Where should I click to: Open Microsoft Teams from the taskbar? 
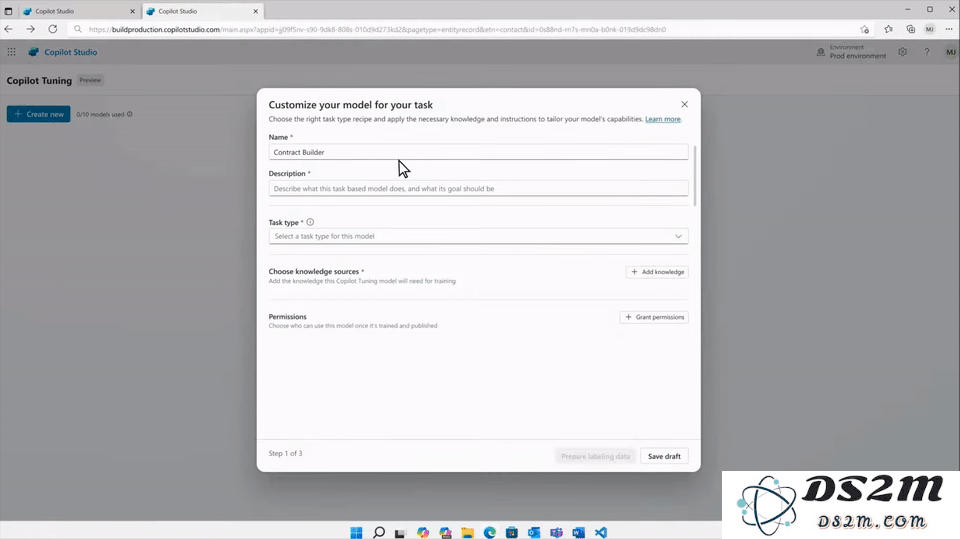click(556, 532)
